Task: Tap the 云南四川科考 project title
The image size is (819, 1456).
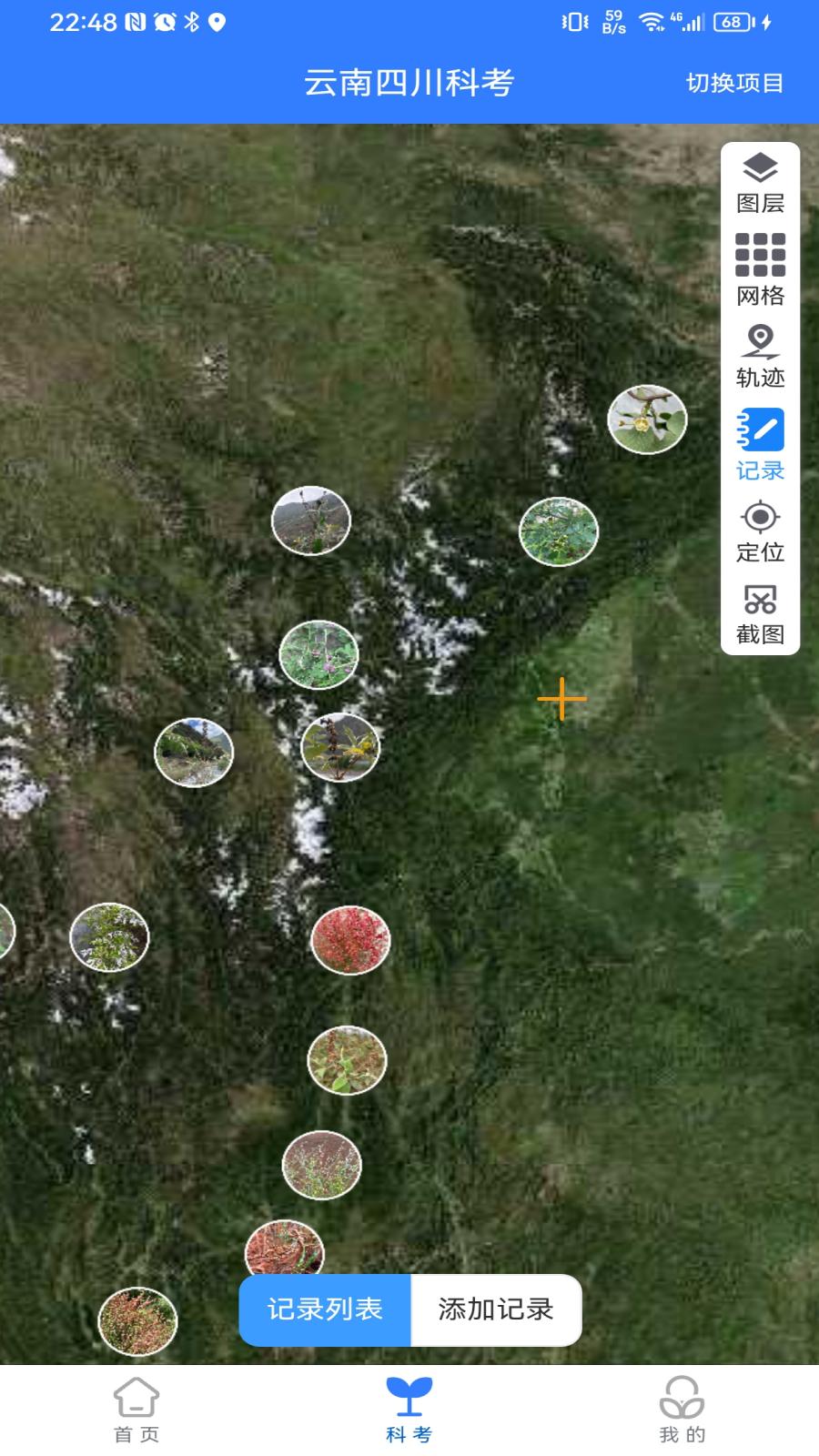Action: click(409, 83)
